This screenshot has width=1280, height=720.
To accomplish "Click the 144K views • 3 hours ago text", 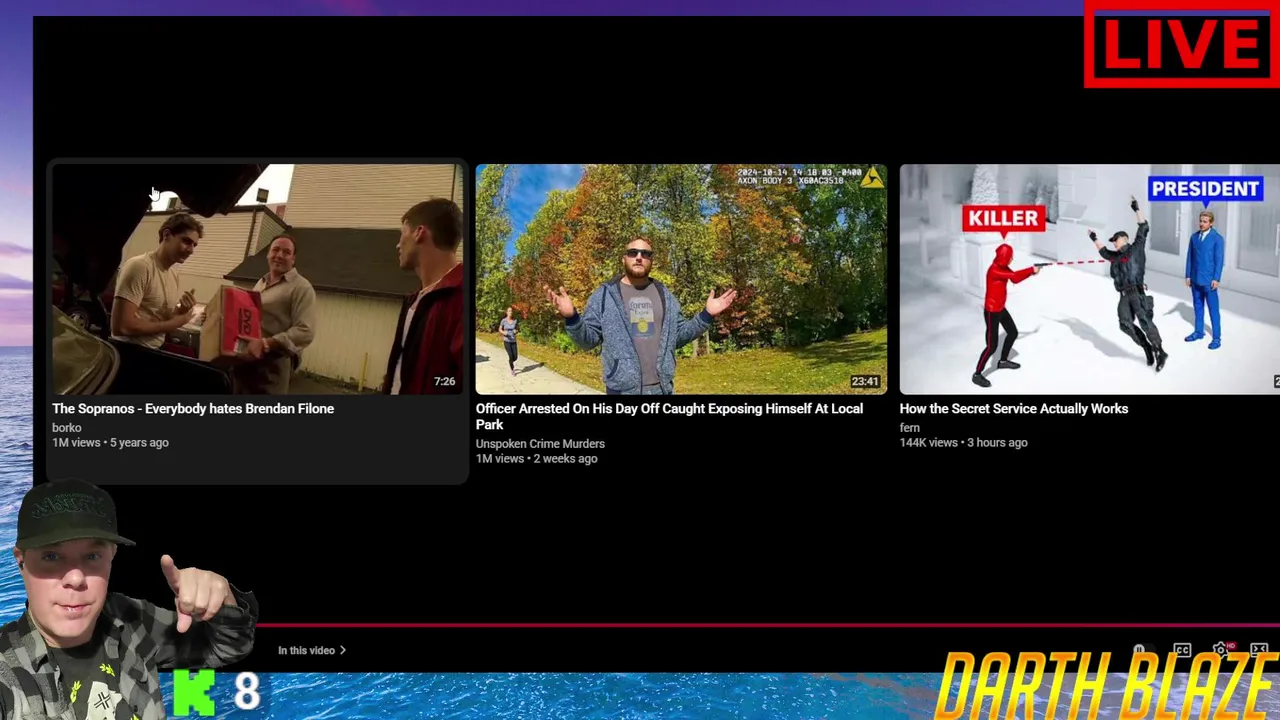I will point(963,442).
